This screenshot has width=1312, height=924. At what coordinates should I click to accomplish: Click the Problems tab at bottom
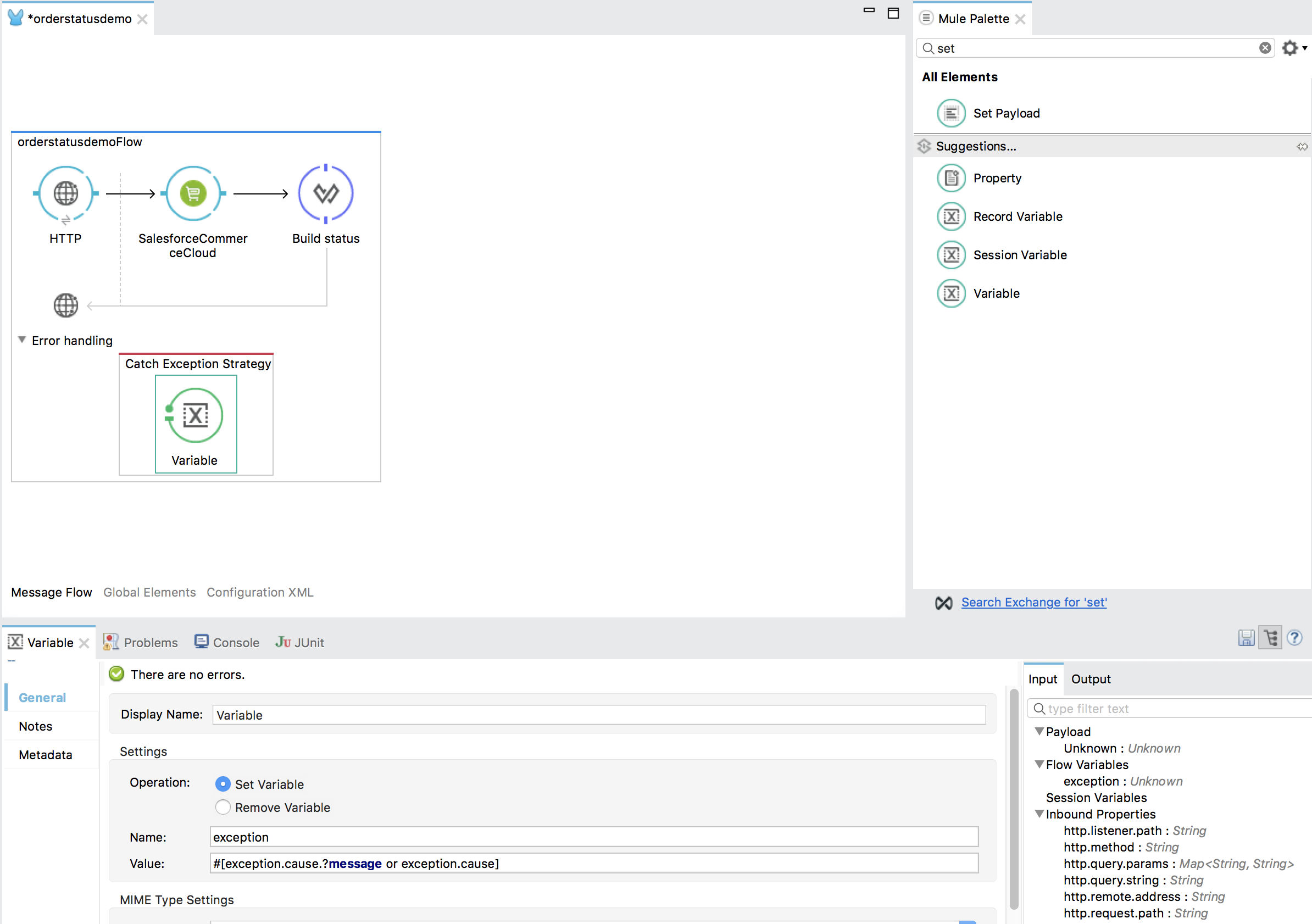click(x=152, y=641)
